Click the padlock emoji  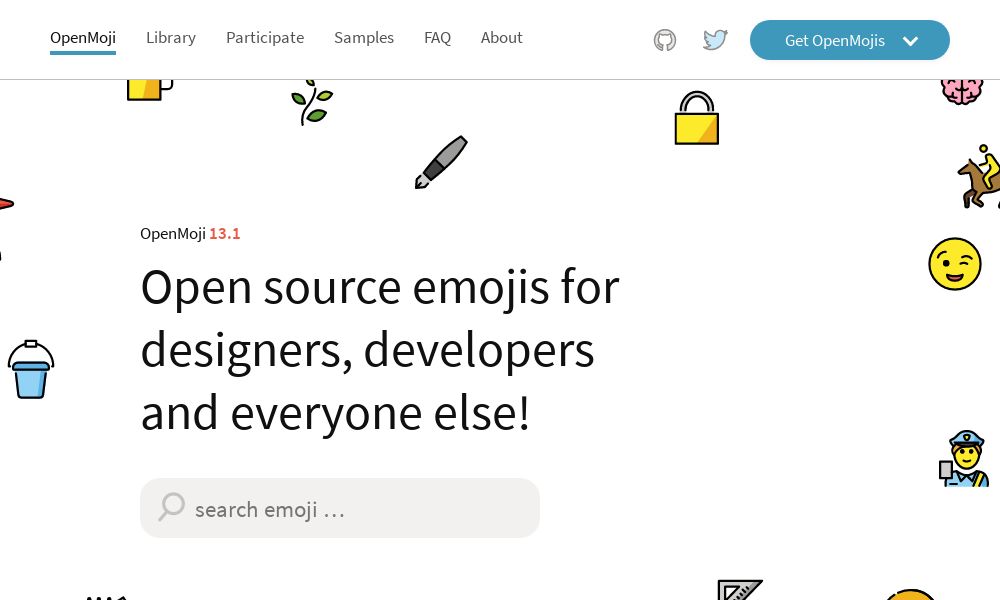tap(696, 118)
